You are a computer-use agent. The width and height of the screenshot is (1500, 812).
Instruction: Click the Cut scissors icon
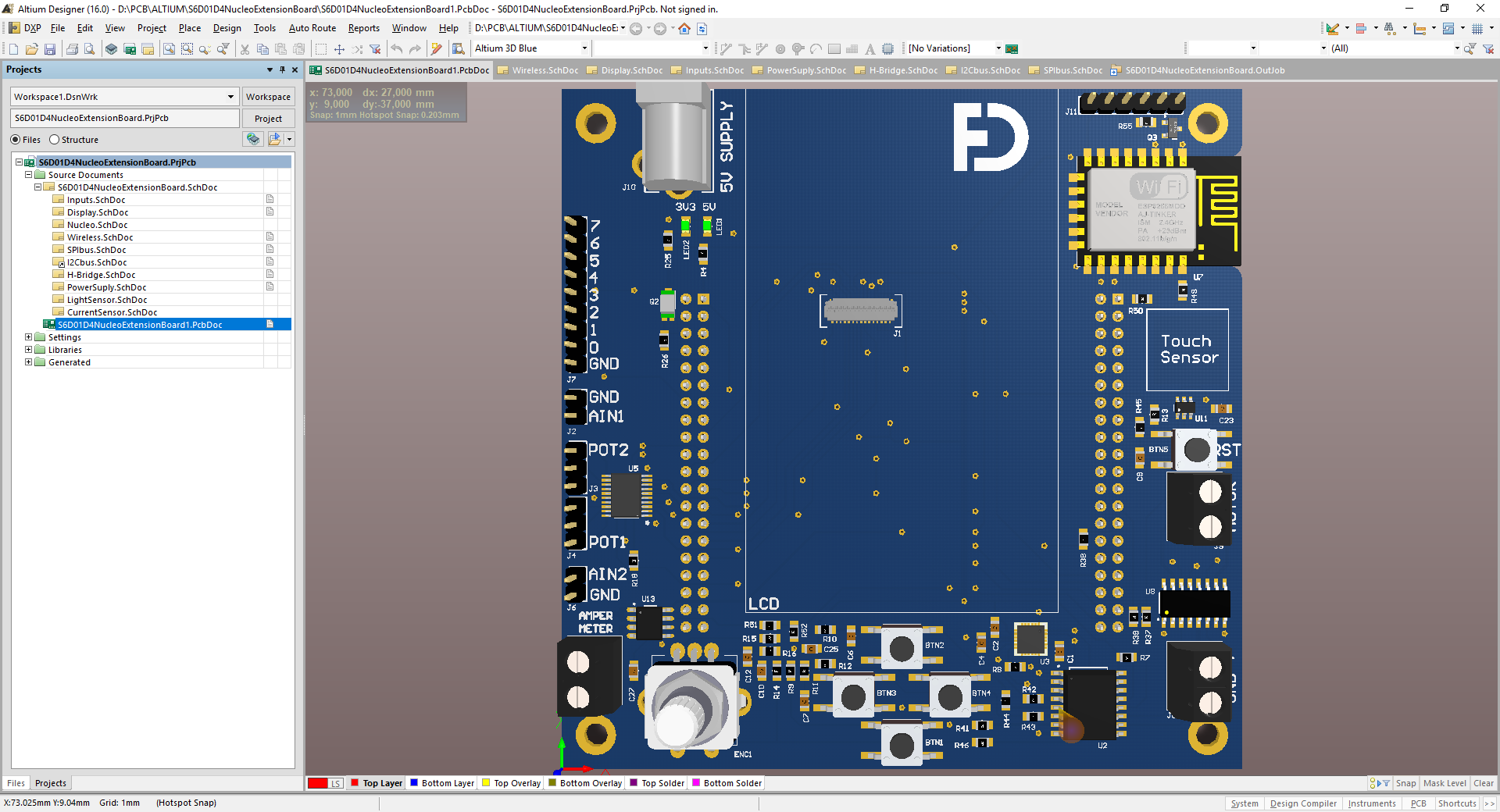[245, 49]
